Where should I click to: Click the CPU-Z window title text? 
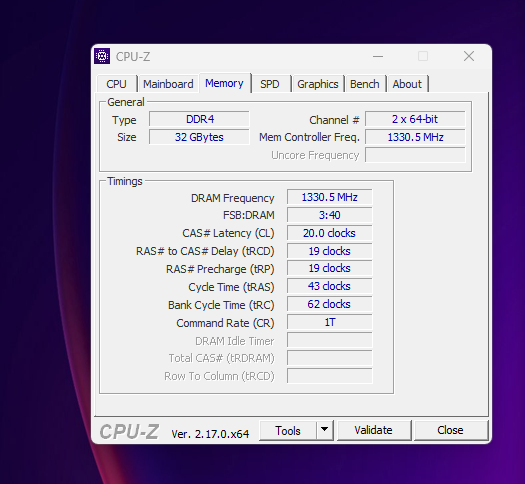[x=133, y=57]
